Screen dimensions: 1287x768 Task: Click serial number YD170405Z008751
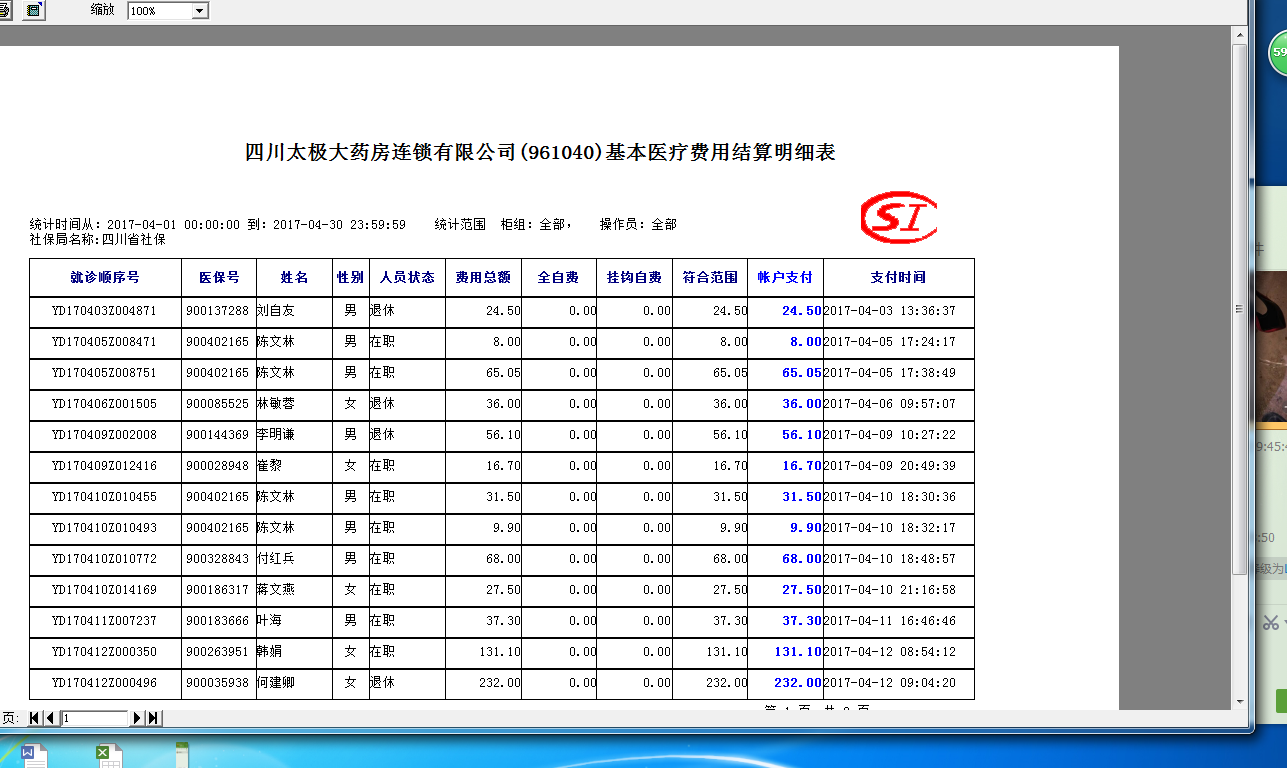105,373
